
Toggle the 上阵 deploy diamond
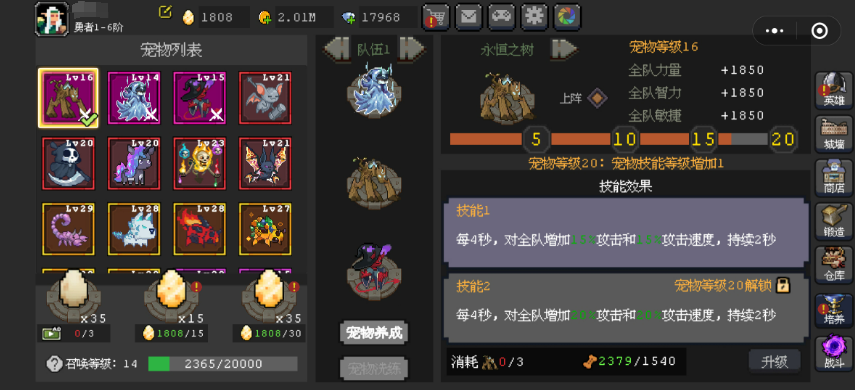click(x=598, y=99)
